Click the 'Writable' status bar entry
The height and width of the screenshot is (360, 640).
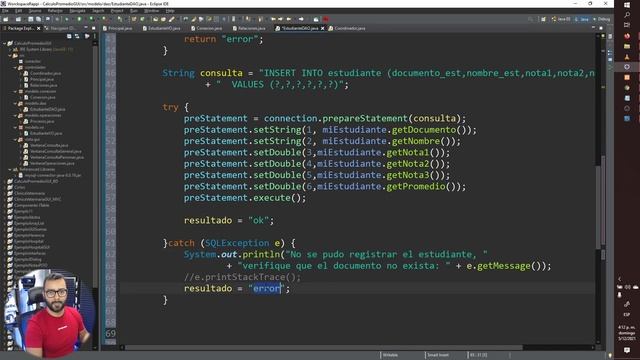coord(390,355)
